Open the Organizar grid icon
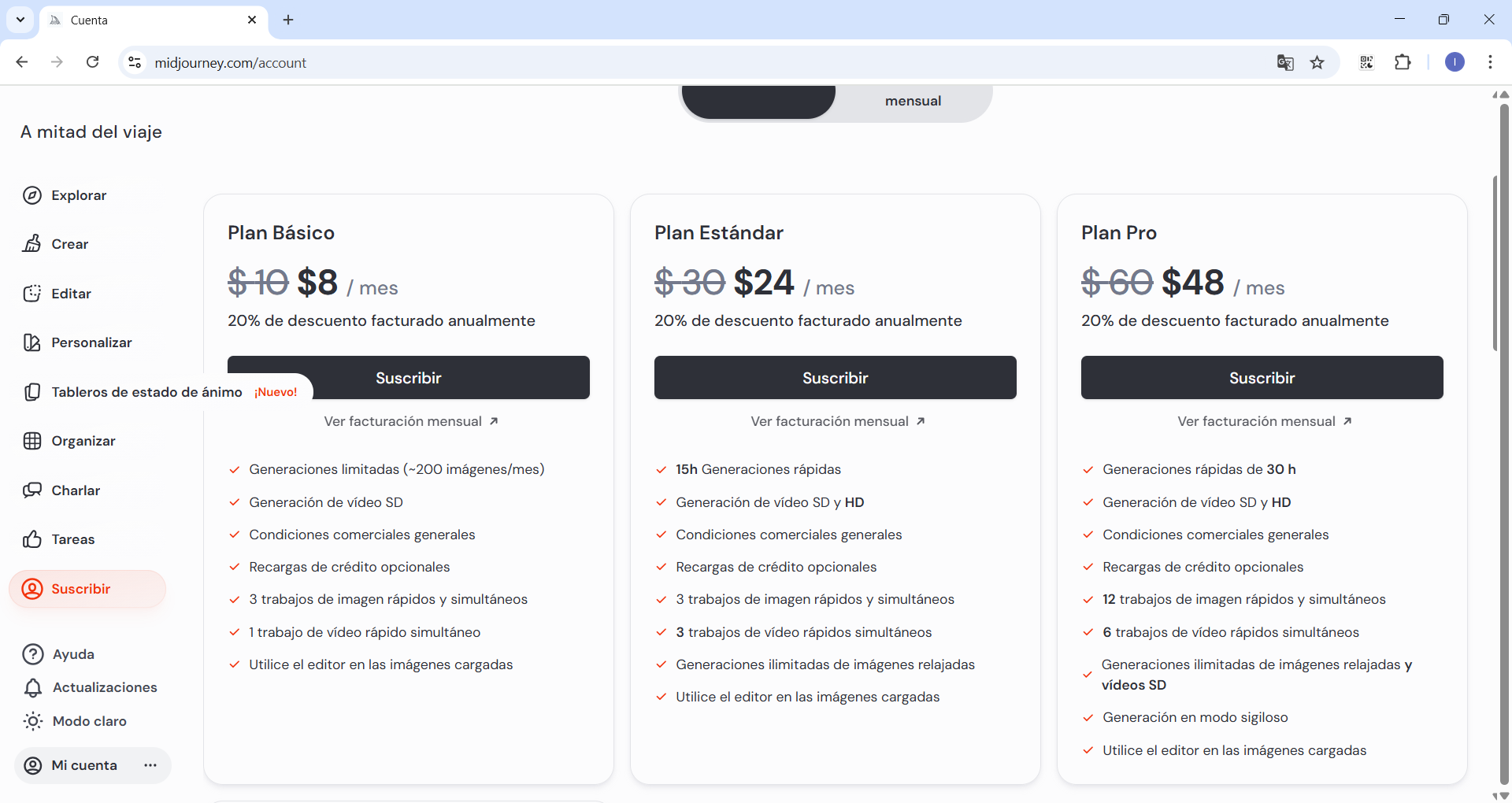 coord(32,441)
